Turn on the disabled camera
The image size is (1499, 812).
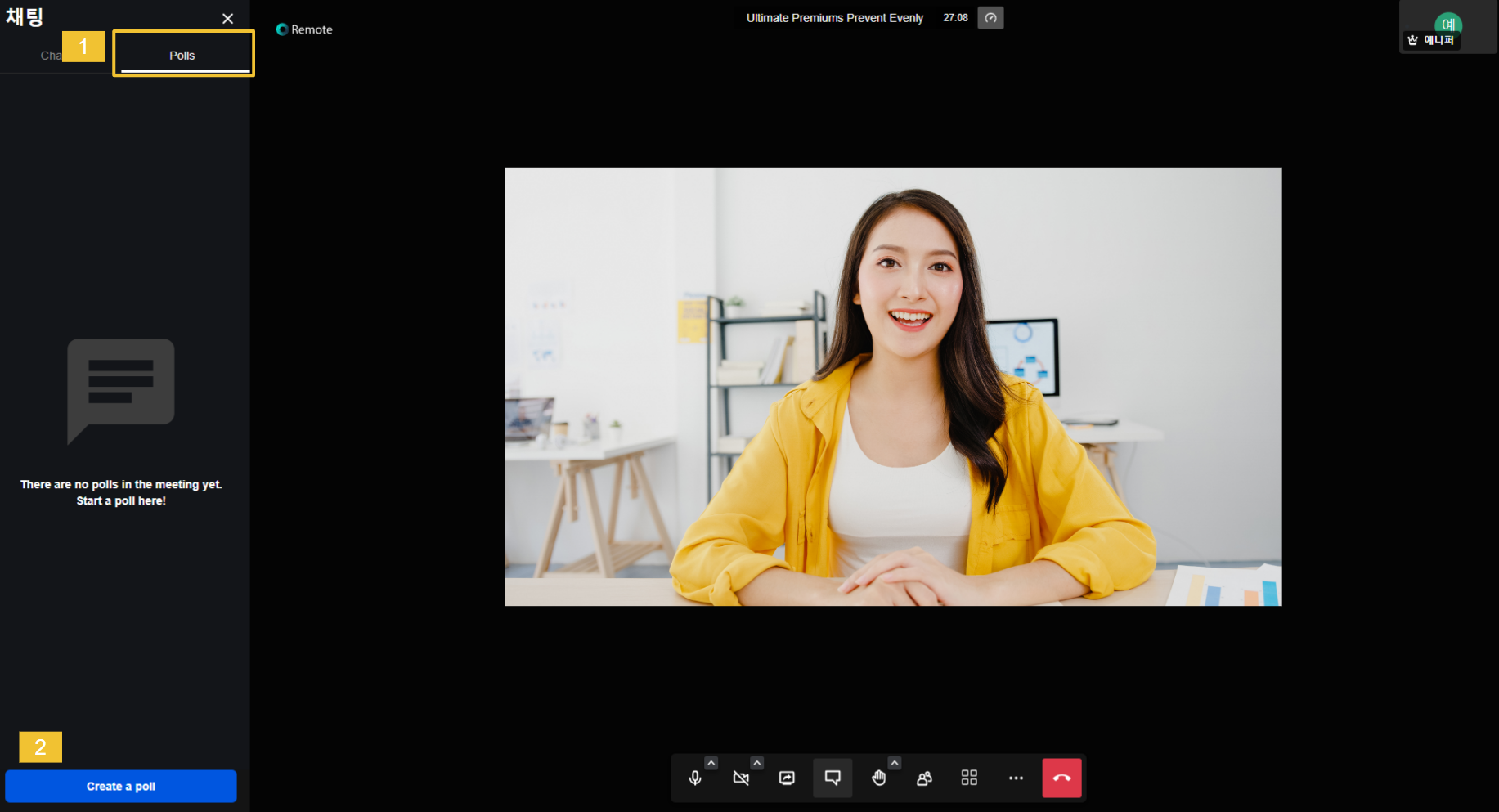(741, 778)
